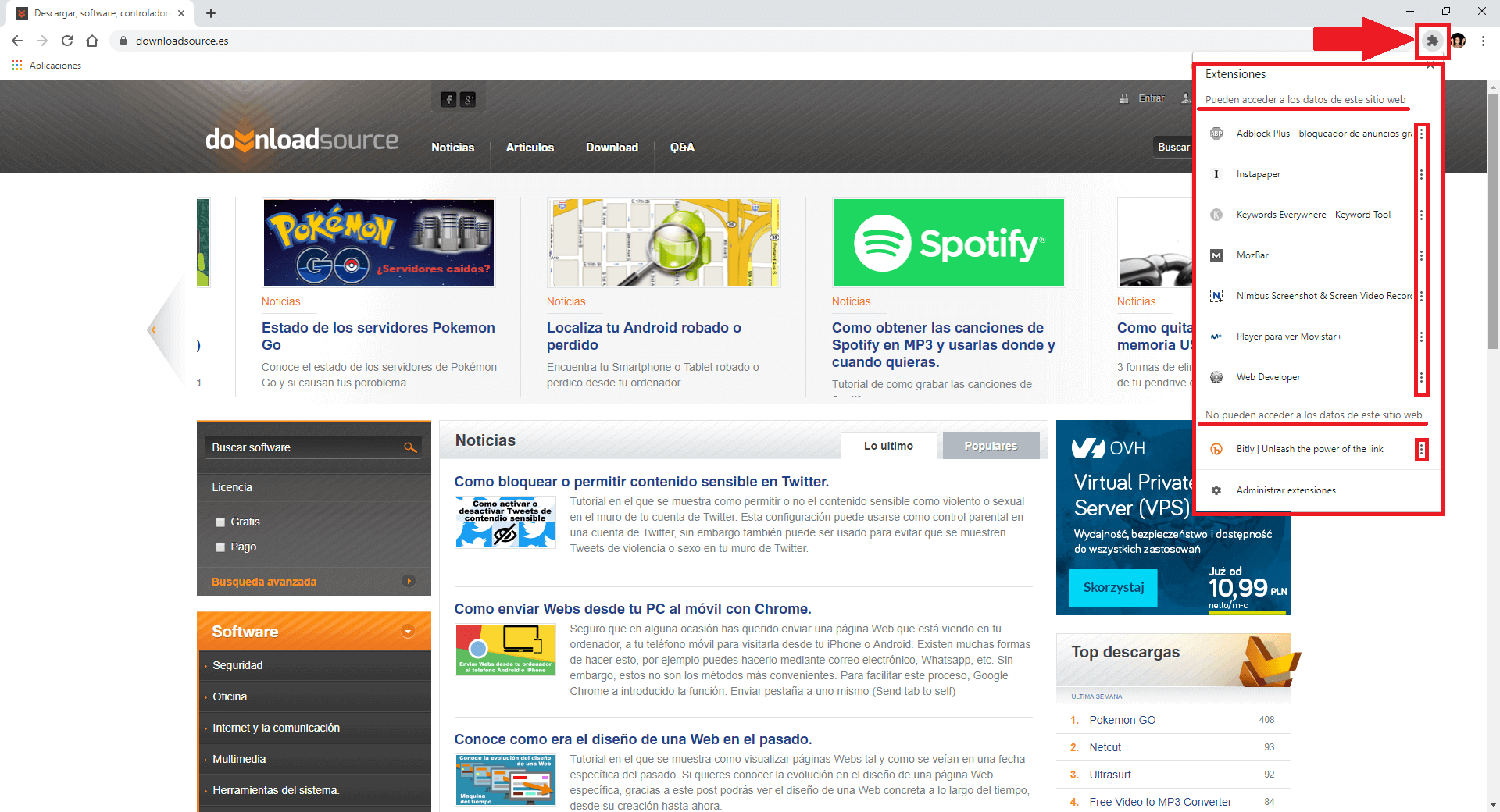Open Como bloquear contenido sensible en Twitter
Viewport: 1500px width, 812px height.
641,482
